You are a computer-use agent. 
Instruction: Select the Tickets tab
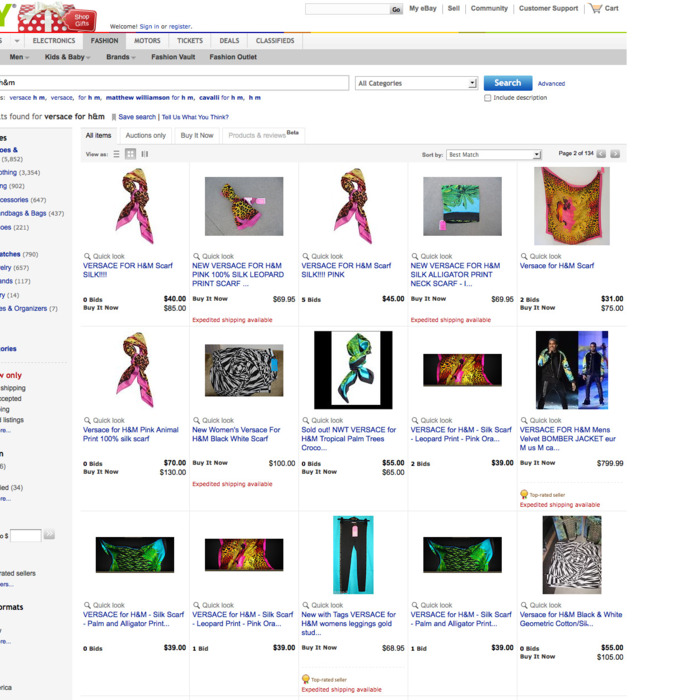tap(190, 41)
